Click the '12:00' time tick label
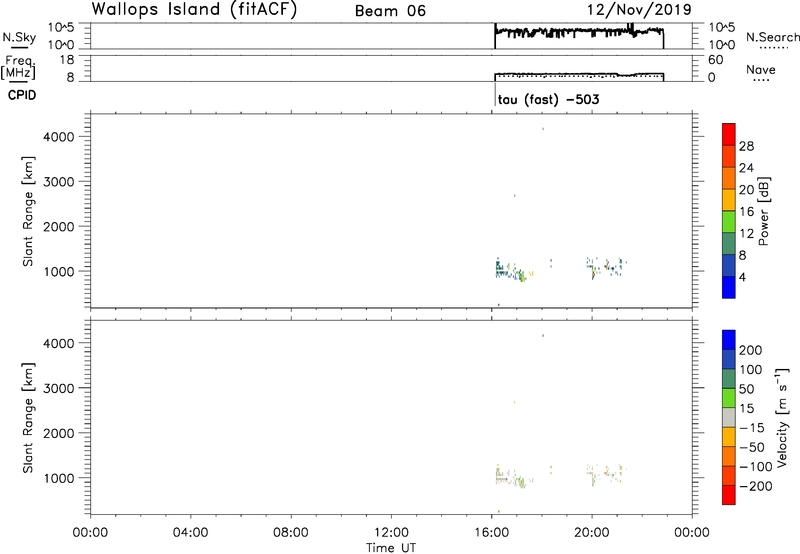Screen dimensions: 800x554 pyautogui.click(x=391, y=533)
